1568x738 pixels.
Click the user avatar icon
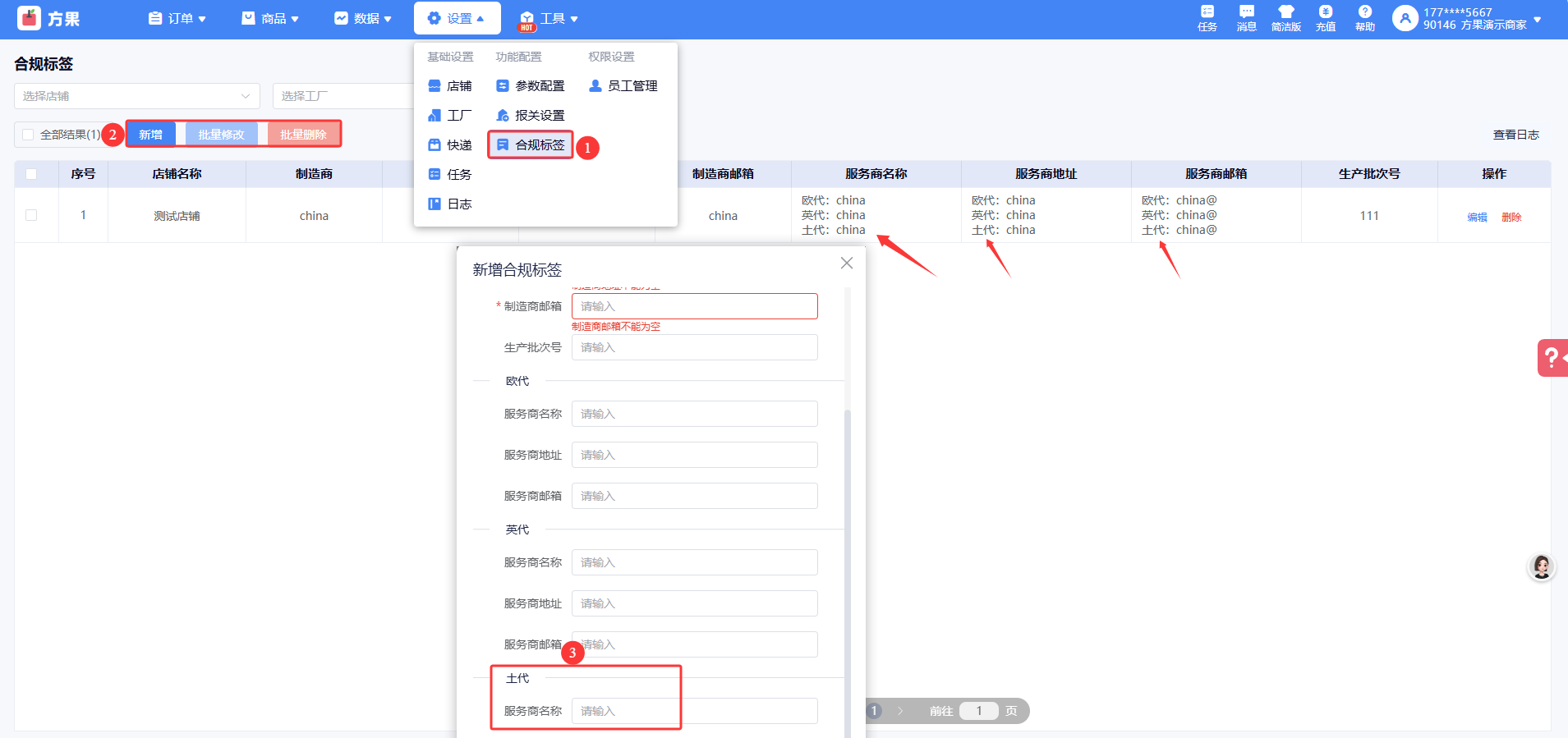coord(1405,18)
